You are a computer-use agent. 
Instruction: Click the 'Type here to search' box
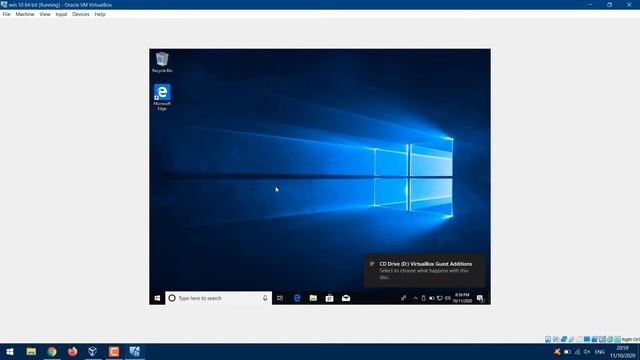click(218, 298)
